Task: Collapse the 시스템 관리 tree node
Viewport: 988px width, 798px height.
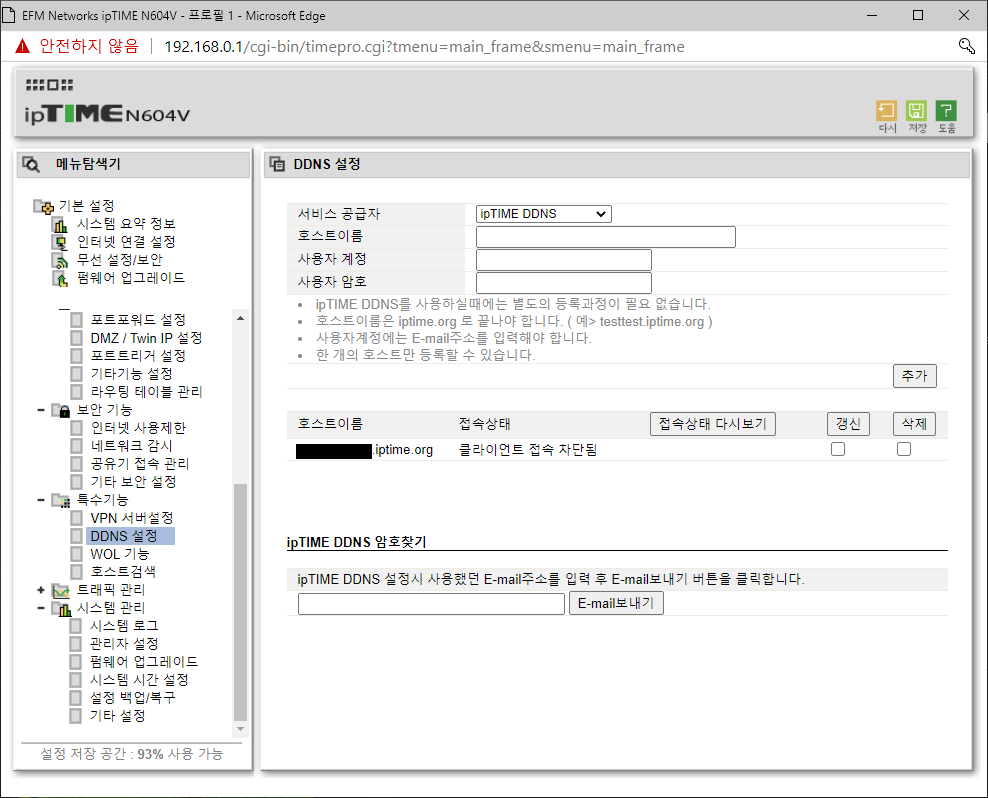Action: coord(41,608)
